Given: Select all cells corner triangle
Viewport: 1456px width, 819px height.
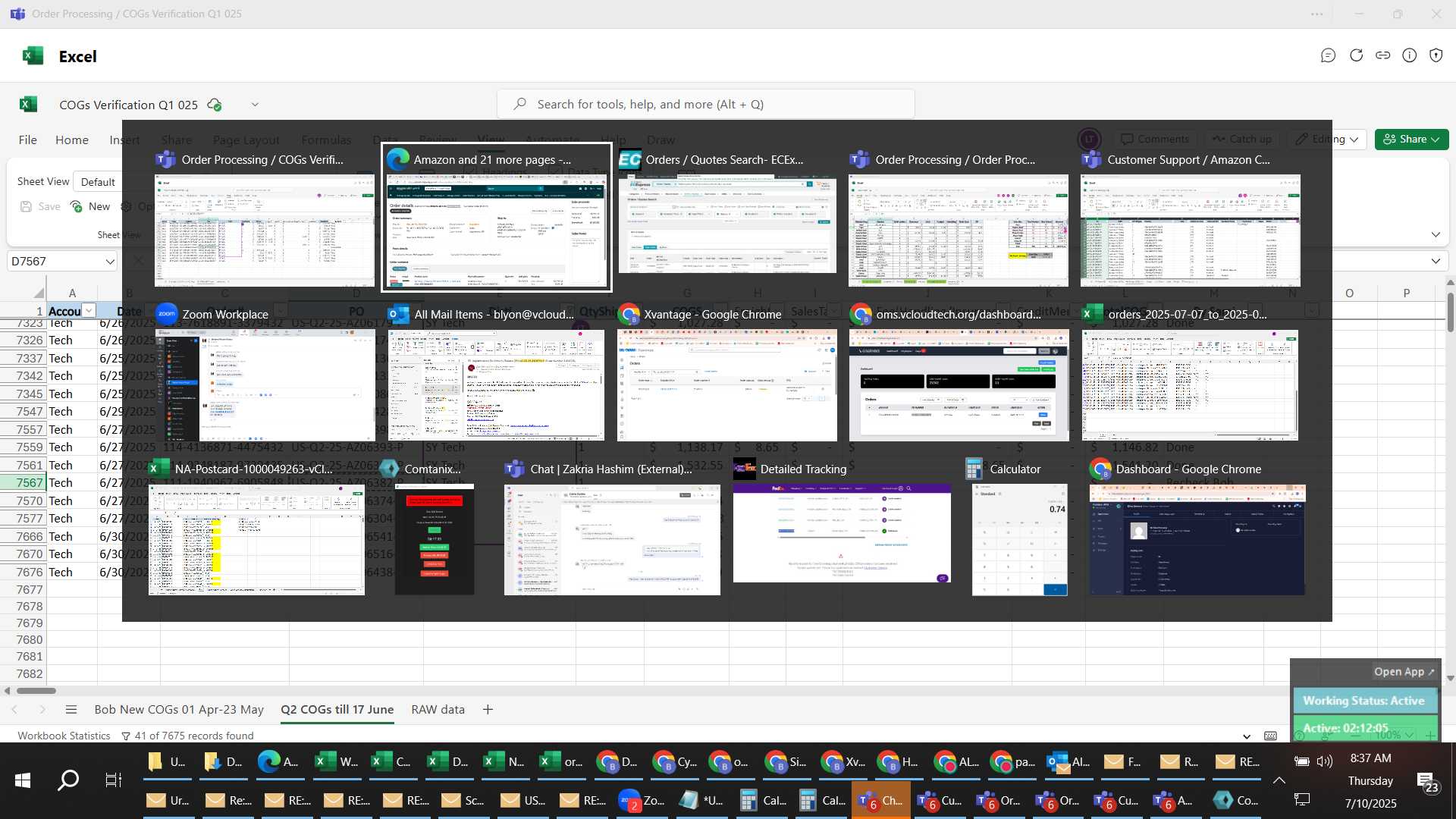Looking at the screenshot, I should tap(38, 293).
